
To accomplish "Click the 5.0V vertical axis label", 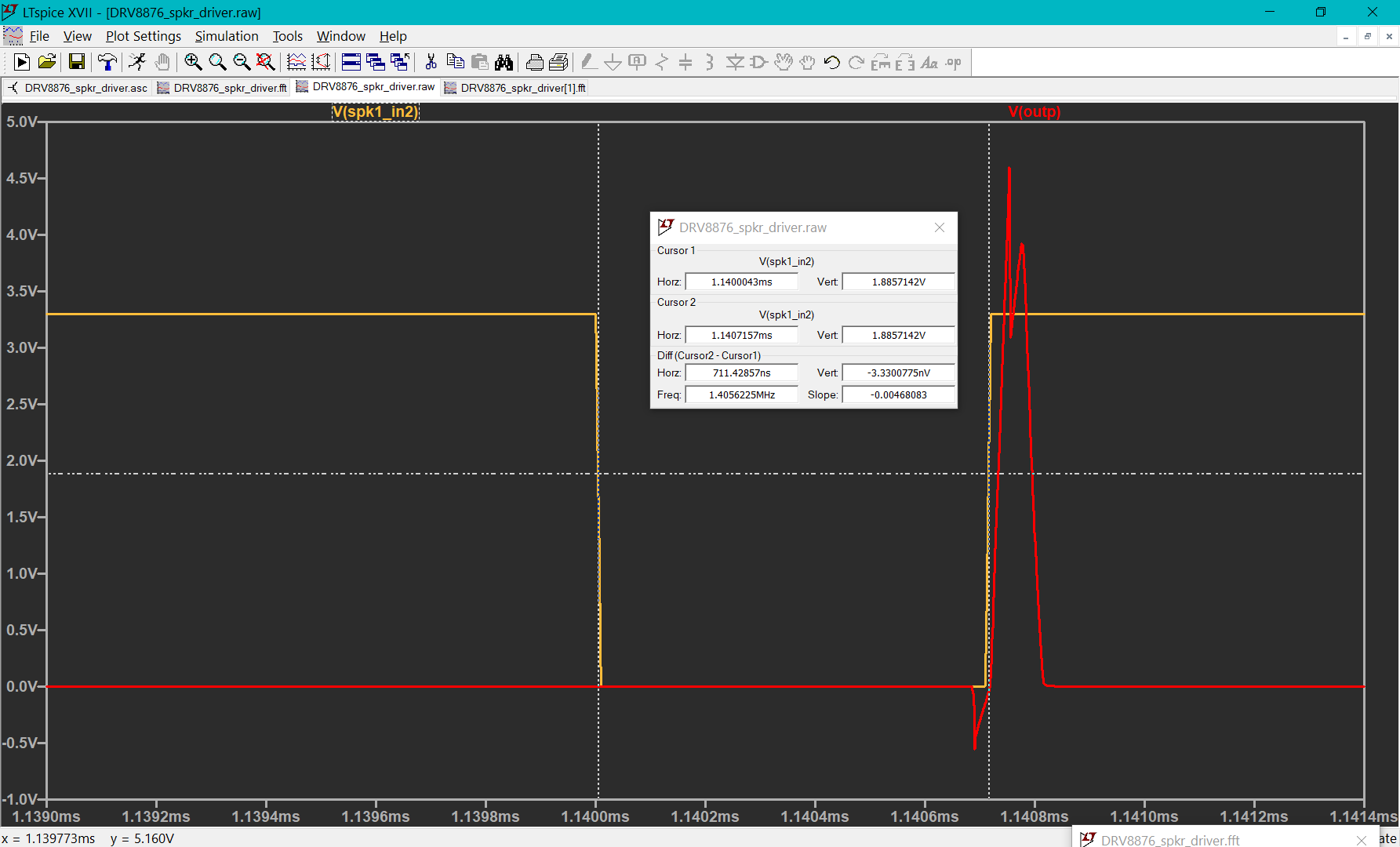I will [21, 122].
